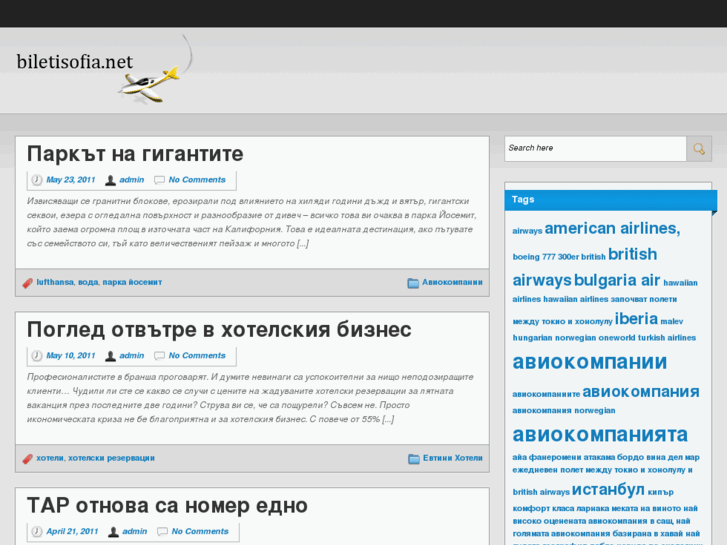727x545 pixels.
Task: Select the small авиокомпаниите tag
Action: [546, 394]
